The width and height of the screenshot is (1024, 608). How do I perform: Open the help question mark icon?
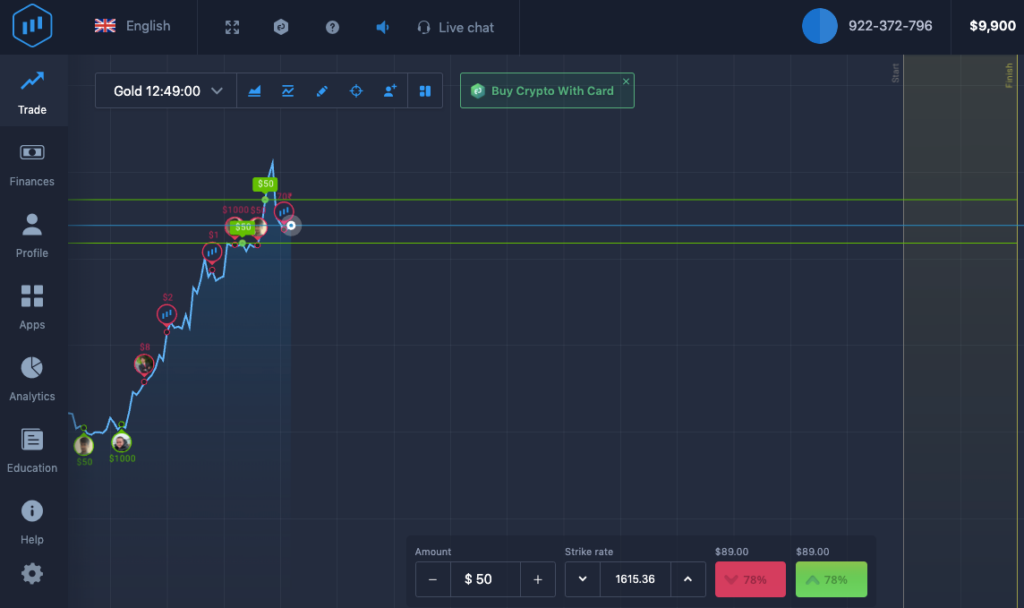(x=332, y=27)
